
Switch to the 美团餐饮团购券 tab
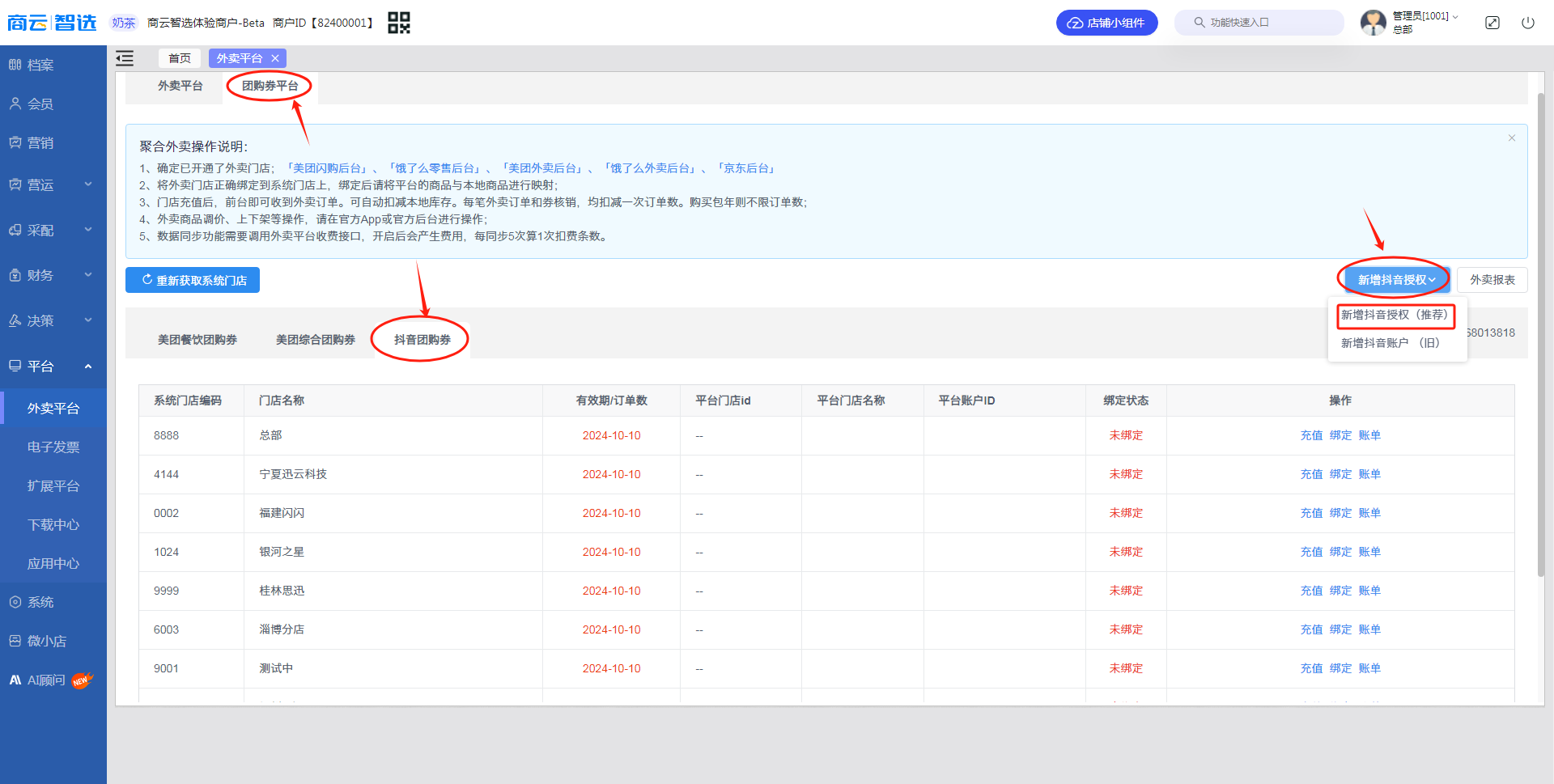pyautogui.click(x=197, y=340)
